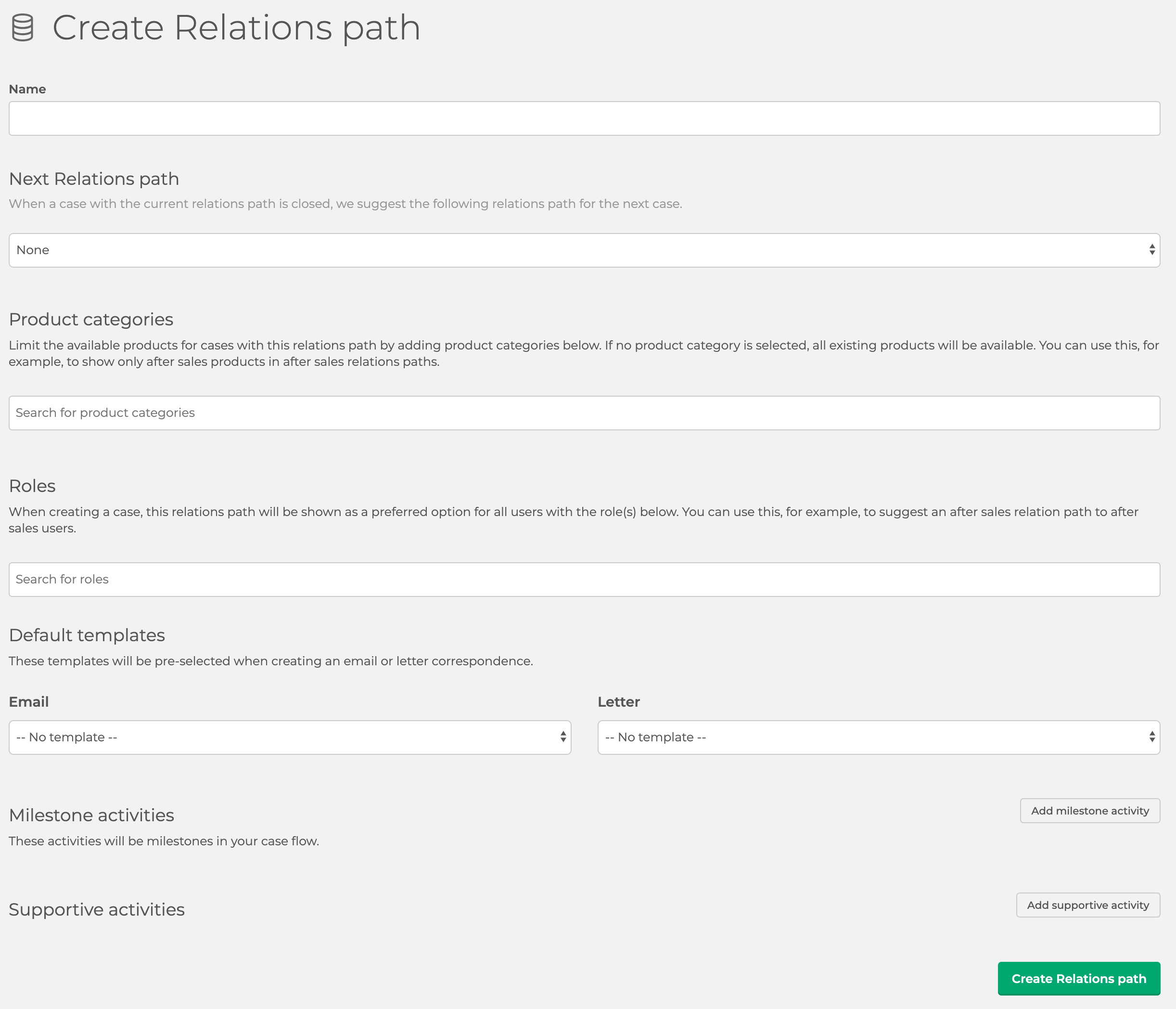Image resolution: width=1176 pixels, height=1009 pixels.
Task: Click the Letter label above the dropdown
Action: click(619, 702)
